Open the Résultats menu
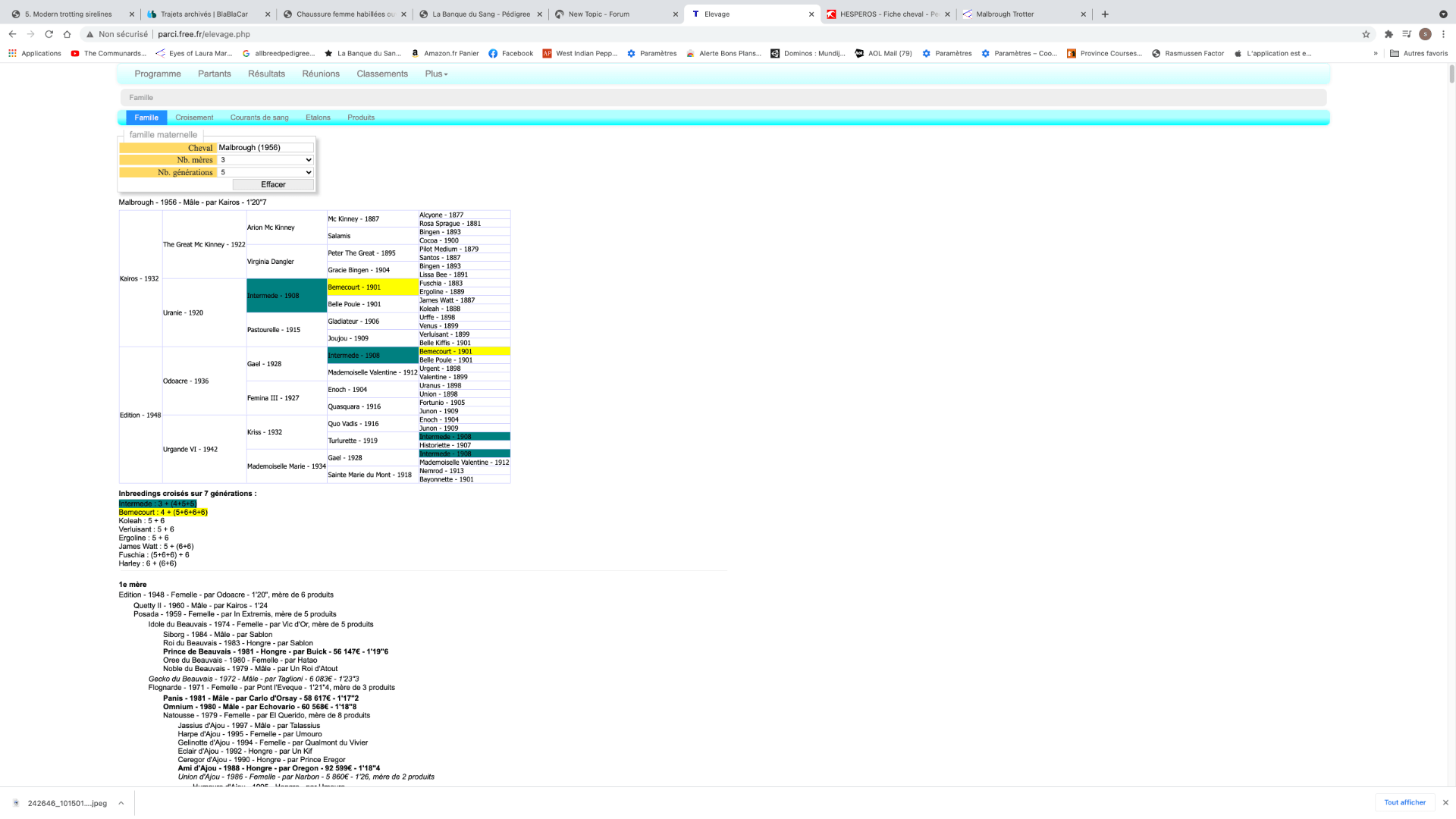Viewport: 1456px width, 819px height. [266, 74]
